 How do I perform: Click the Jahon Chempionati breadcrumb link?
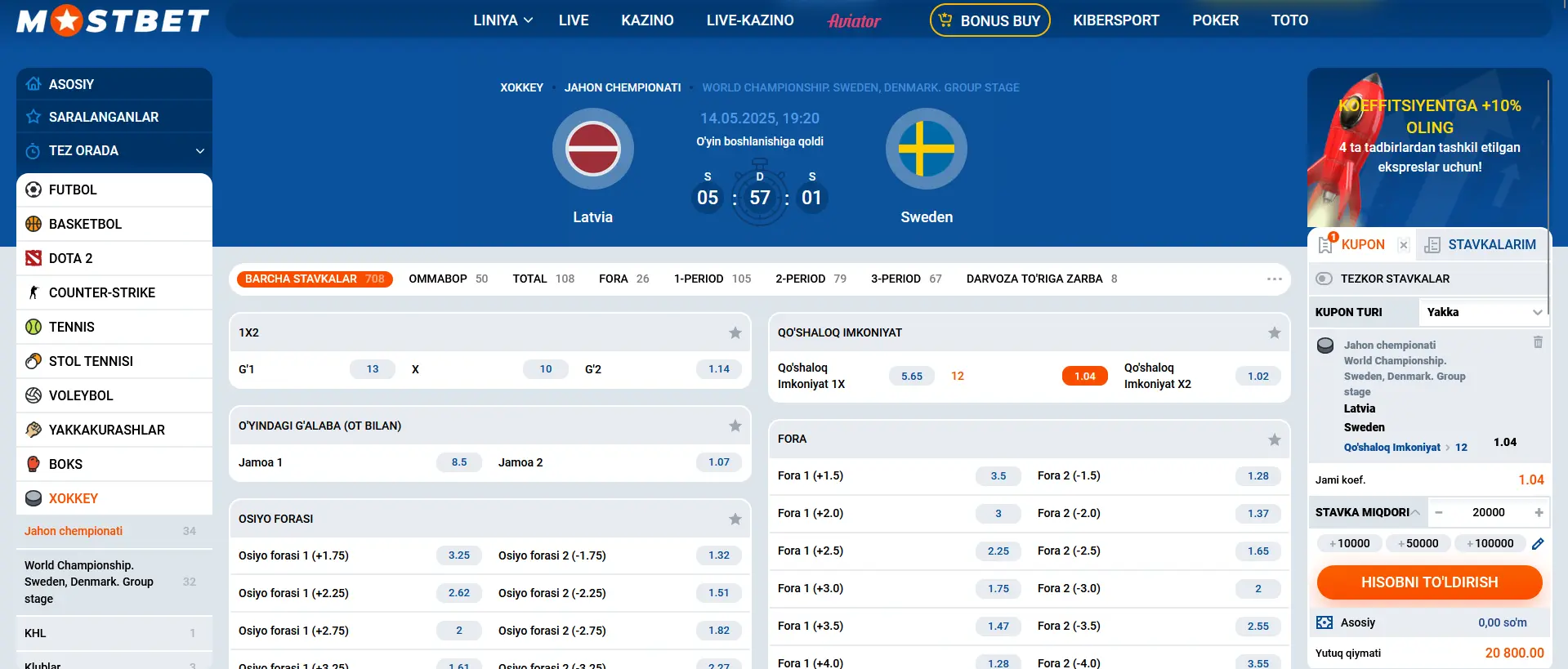[x=623, y=87]
